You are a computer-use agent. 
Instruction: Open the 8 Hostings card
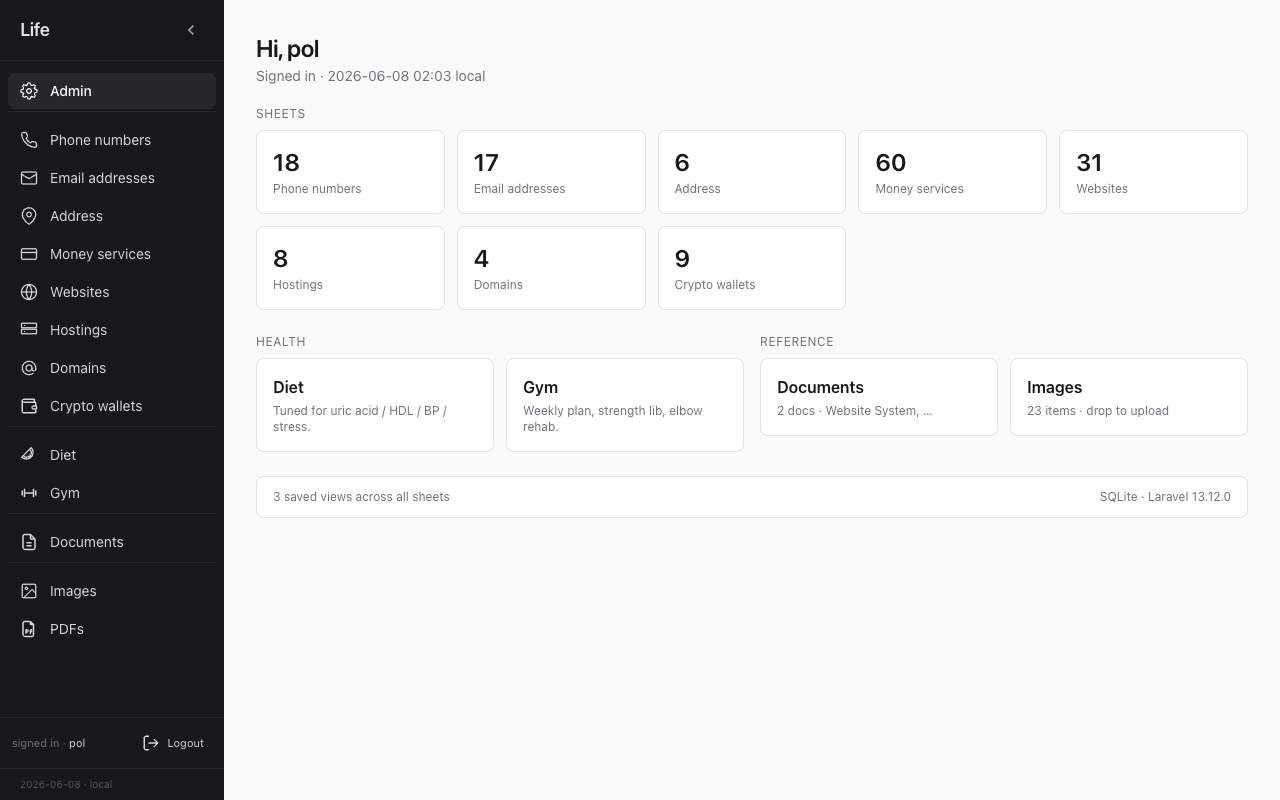(350, 268)
